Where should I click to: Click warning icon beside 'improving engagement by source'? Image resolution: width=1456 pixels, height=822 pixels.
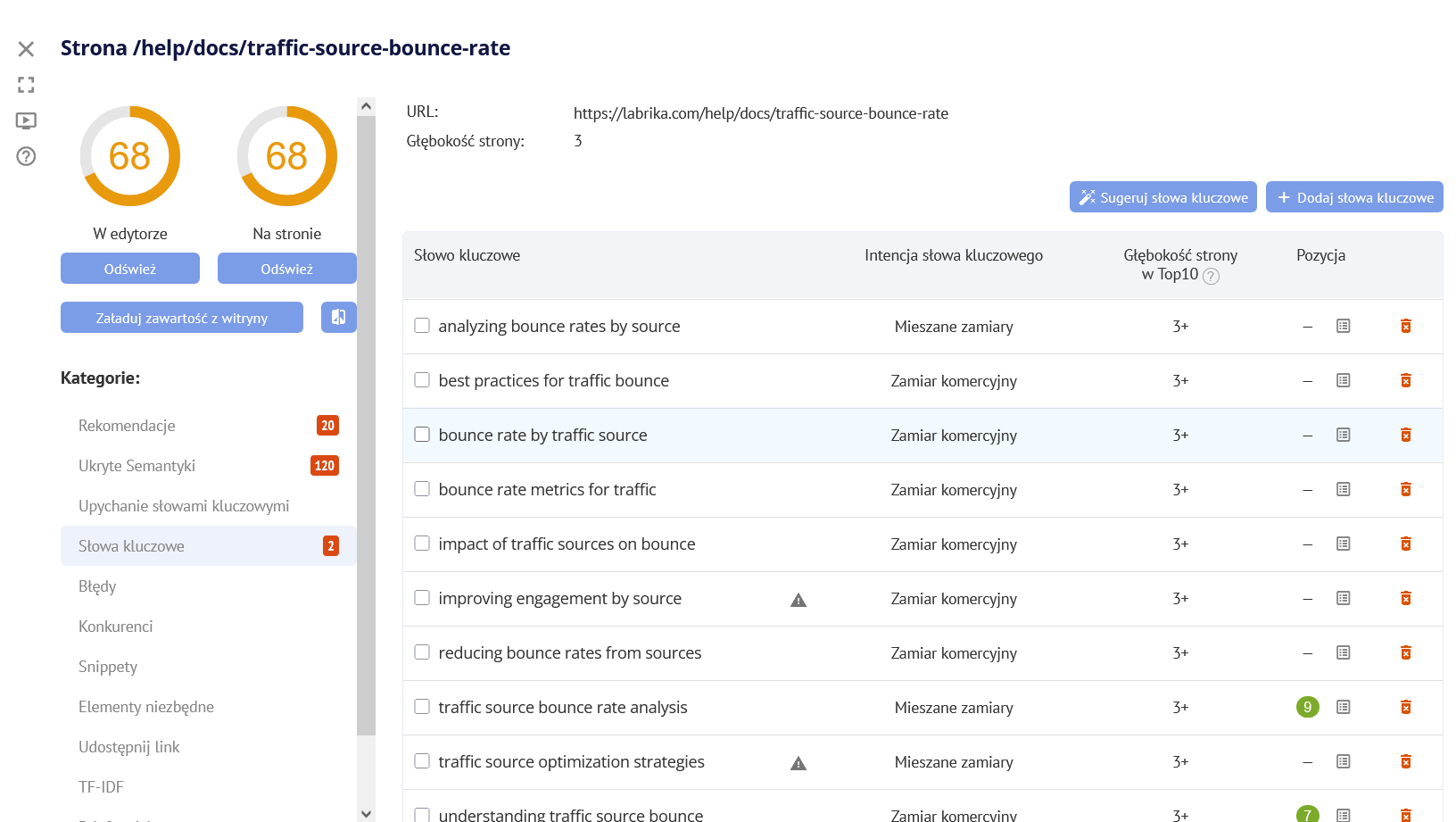point(798,600)
